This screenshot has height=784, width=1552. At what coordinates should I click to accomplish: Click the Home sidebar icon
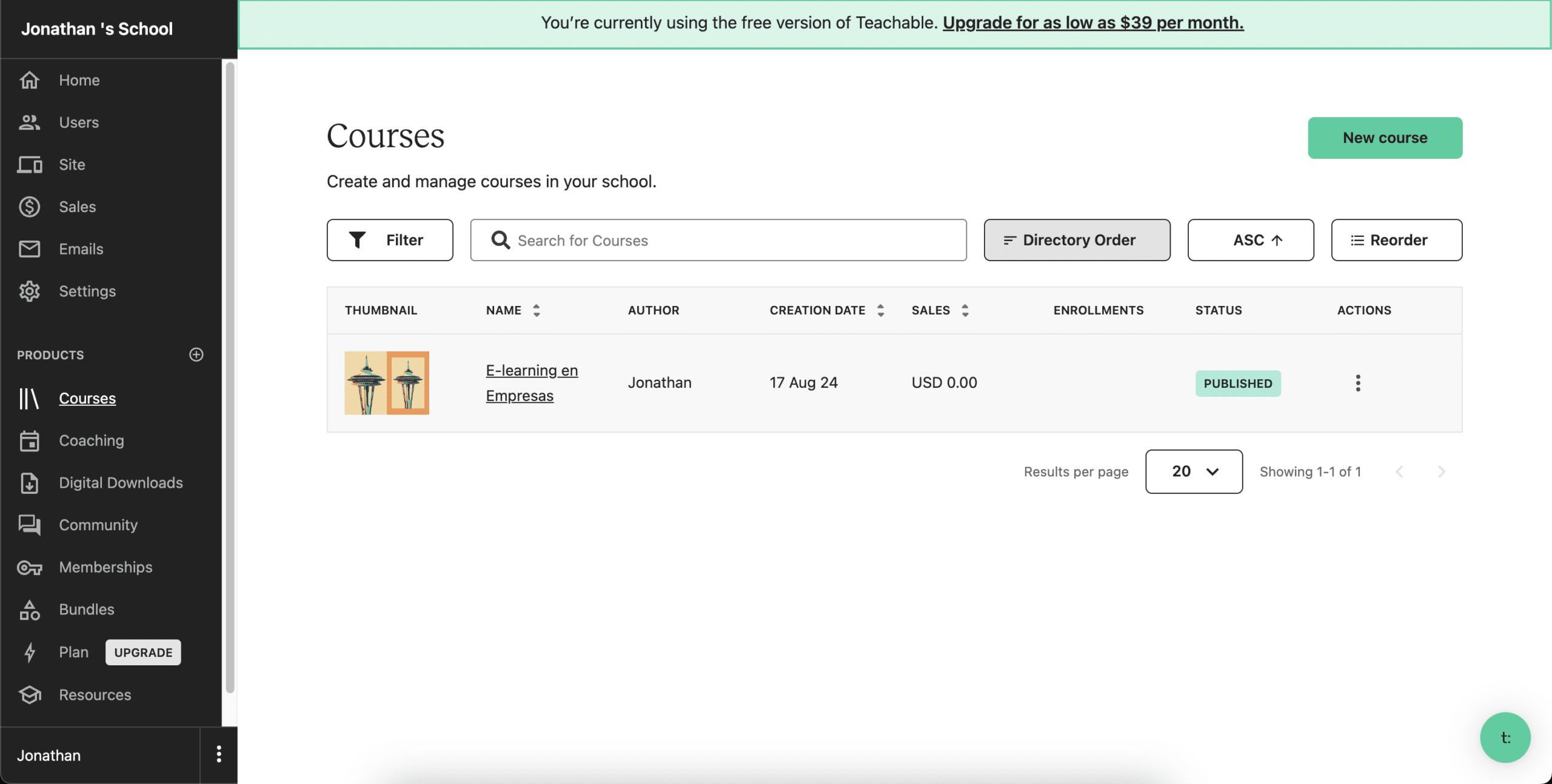pos(28,81)
